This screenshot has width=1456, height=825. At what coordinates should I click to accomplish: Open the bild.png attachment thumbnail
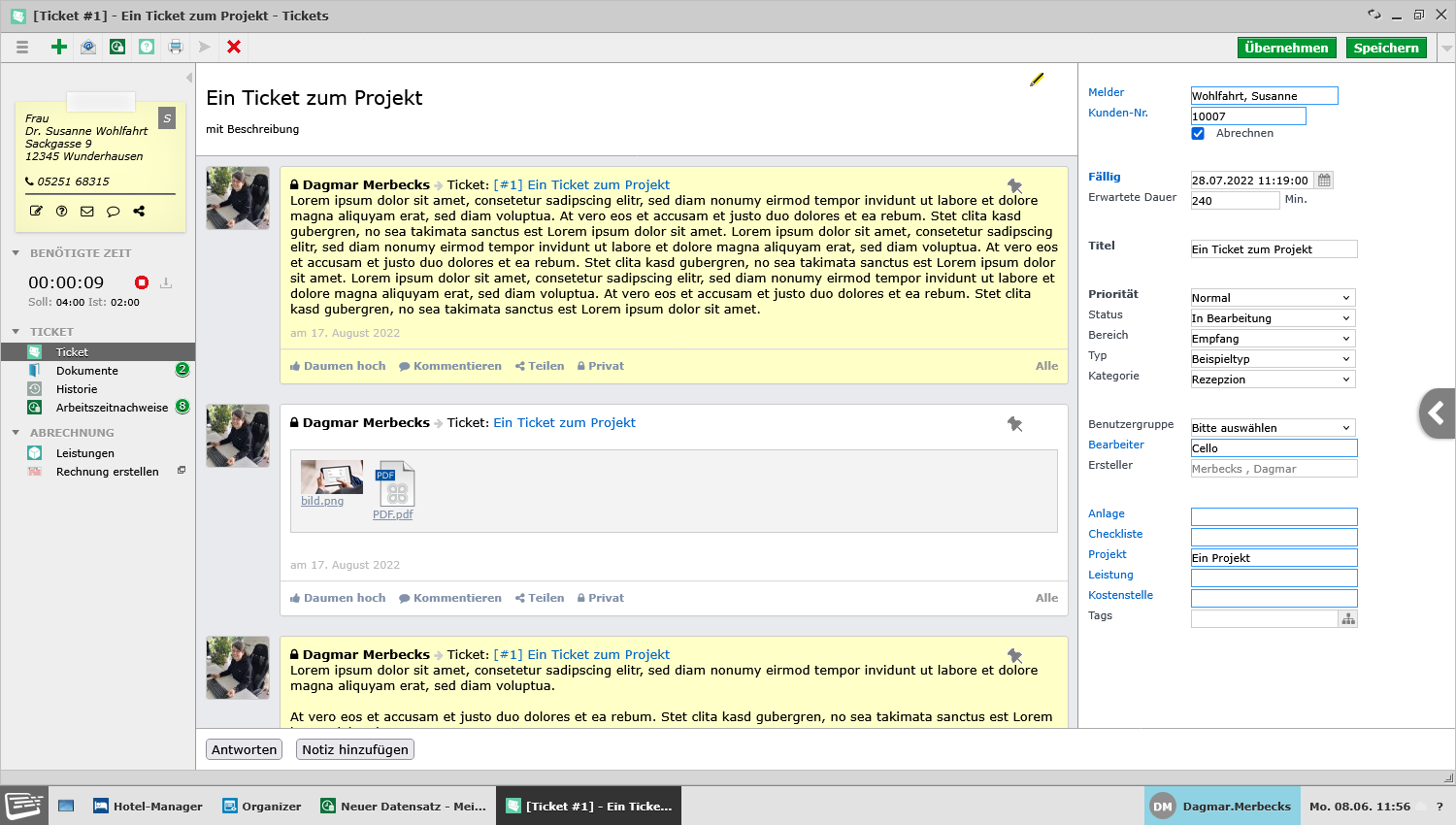click(x=332, y=478)
